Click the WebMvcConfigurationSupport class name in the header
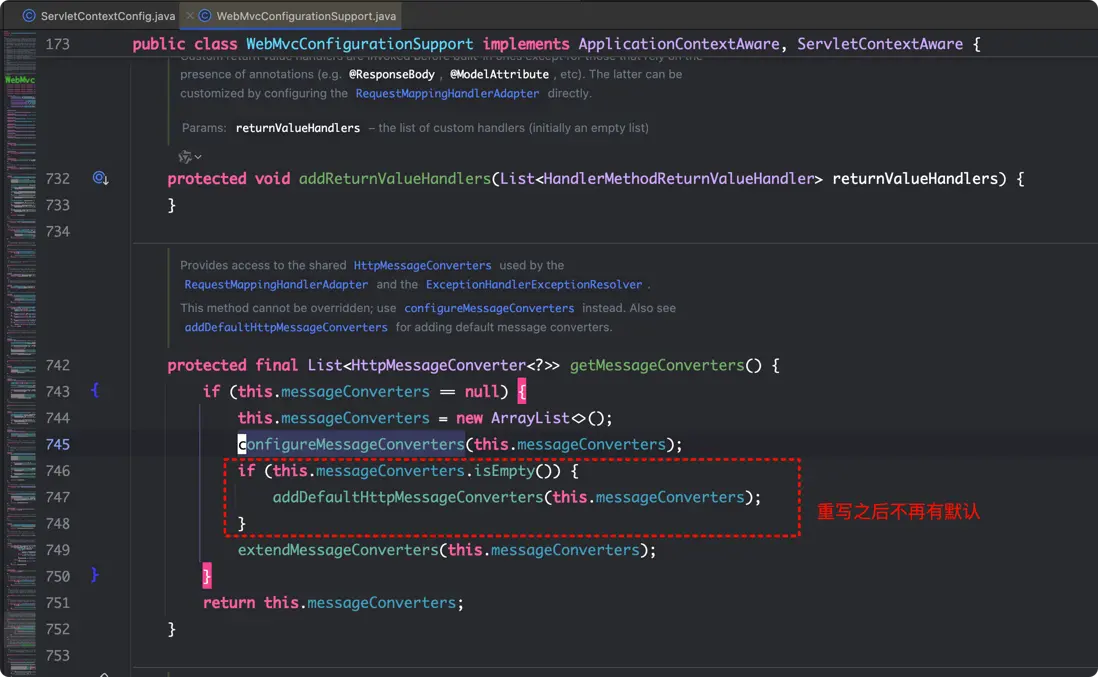 (359, 44)
